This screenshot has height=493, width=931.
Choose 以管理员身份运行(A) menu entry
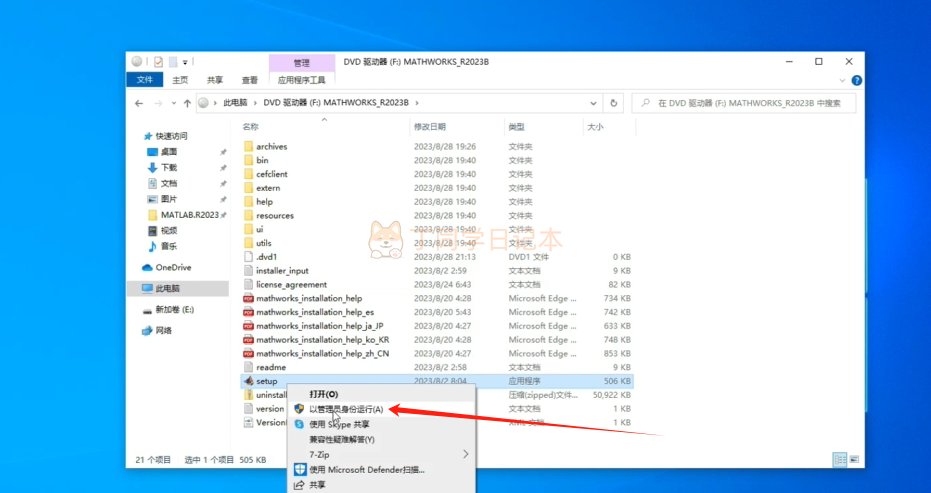(x=346, y=410)
